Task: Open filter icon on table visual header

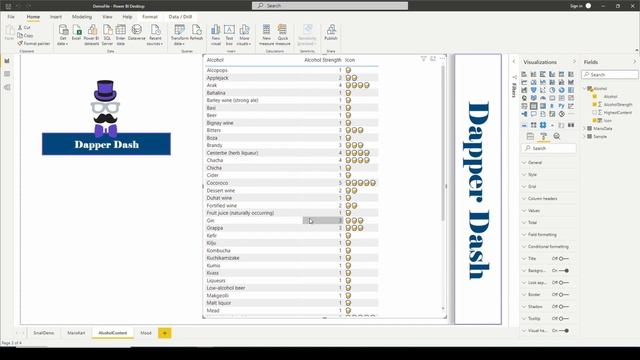Action: (x=423, y=59)
